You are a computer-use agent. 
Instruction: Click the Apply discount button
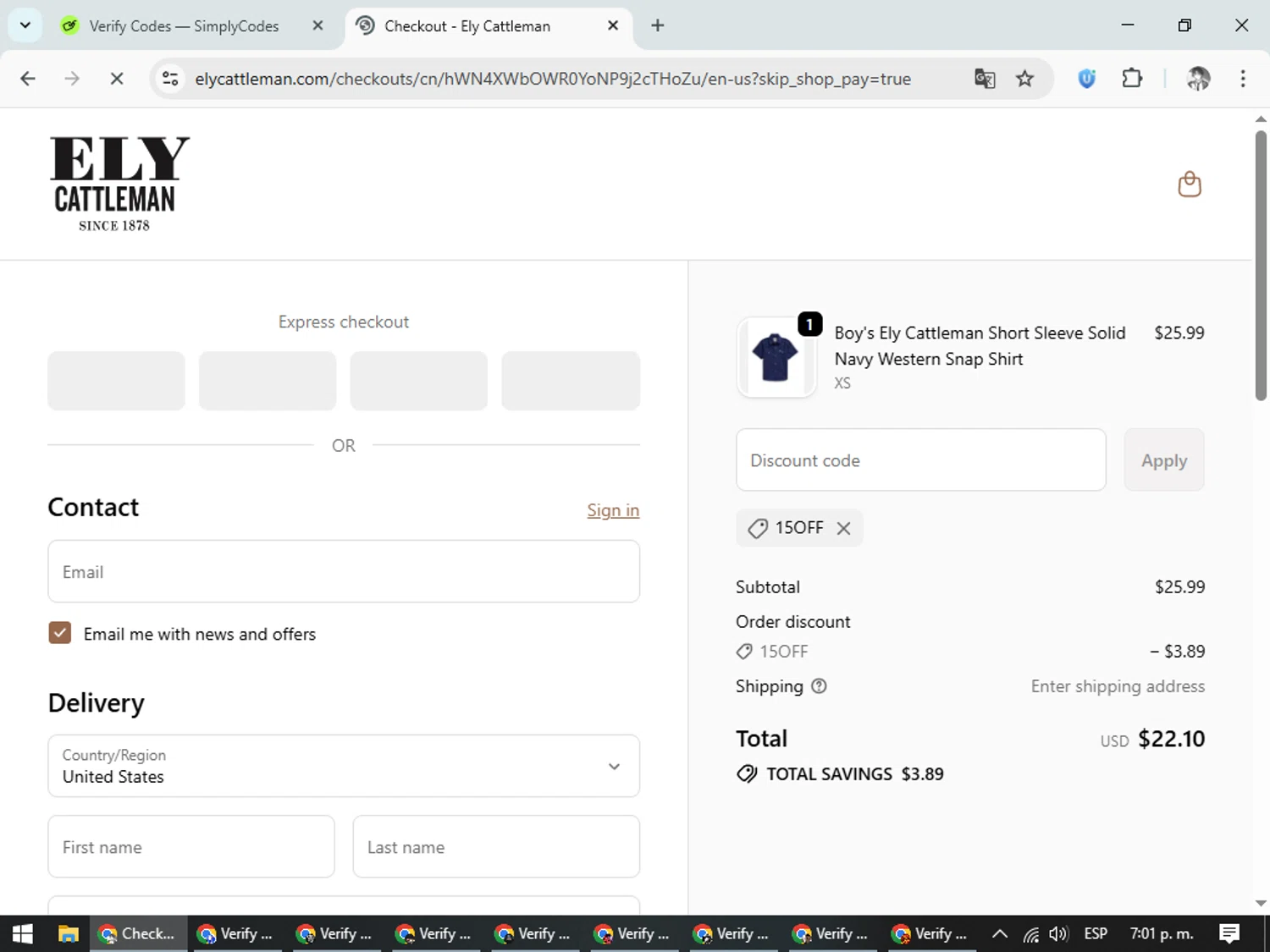[x=1164, y=460]
